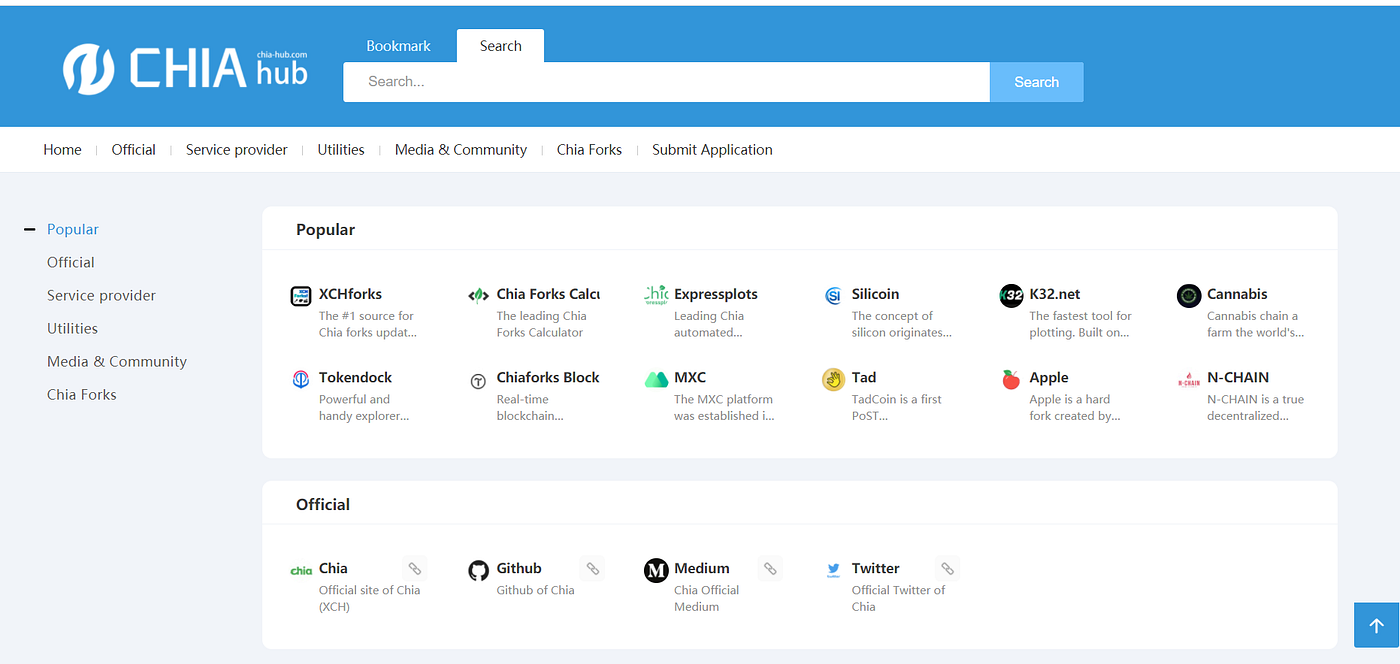Click the link icon beside Github

point(593,568)
